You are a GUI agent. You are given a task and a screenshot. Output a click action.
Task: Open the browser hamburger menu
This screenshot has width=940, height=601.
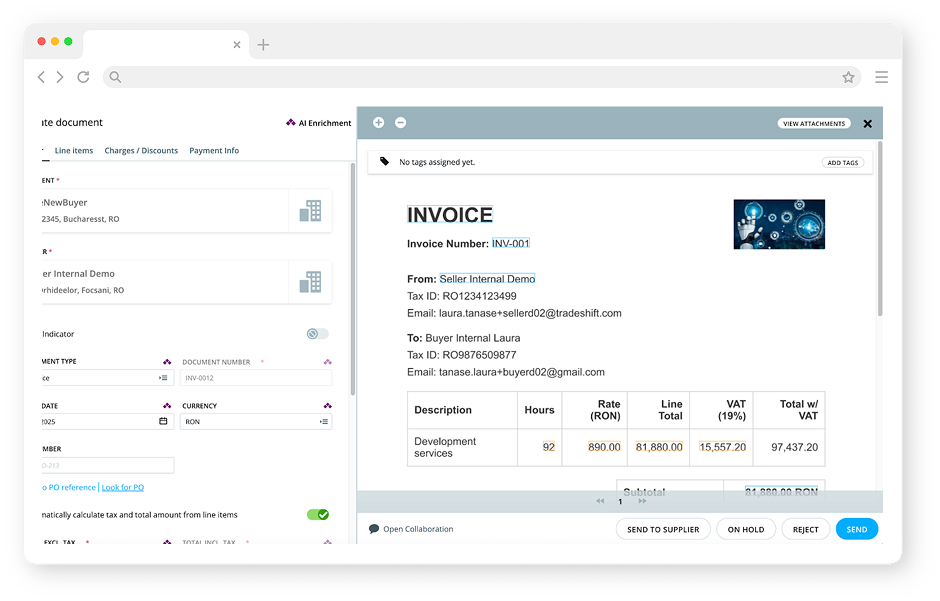(881, 77)
